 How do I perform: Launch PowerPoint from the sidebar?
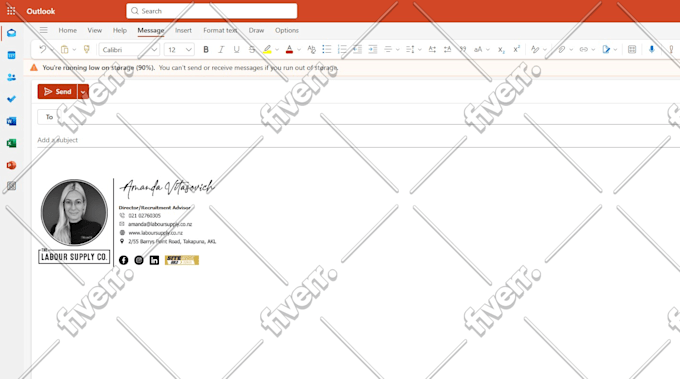click(x=11, y=165)
